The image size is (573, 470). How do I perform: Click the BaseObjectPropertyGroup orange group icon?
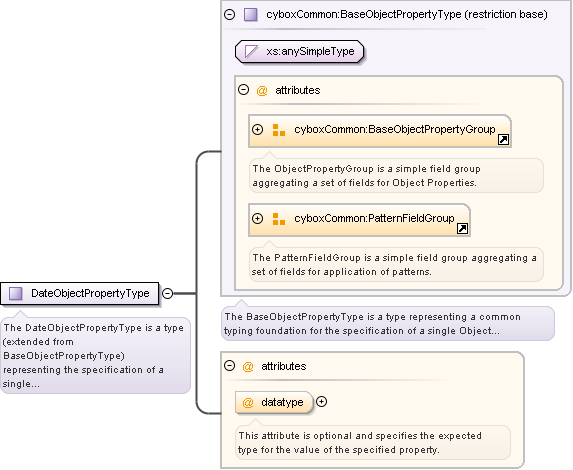[279, 130]
